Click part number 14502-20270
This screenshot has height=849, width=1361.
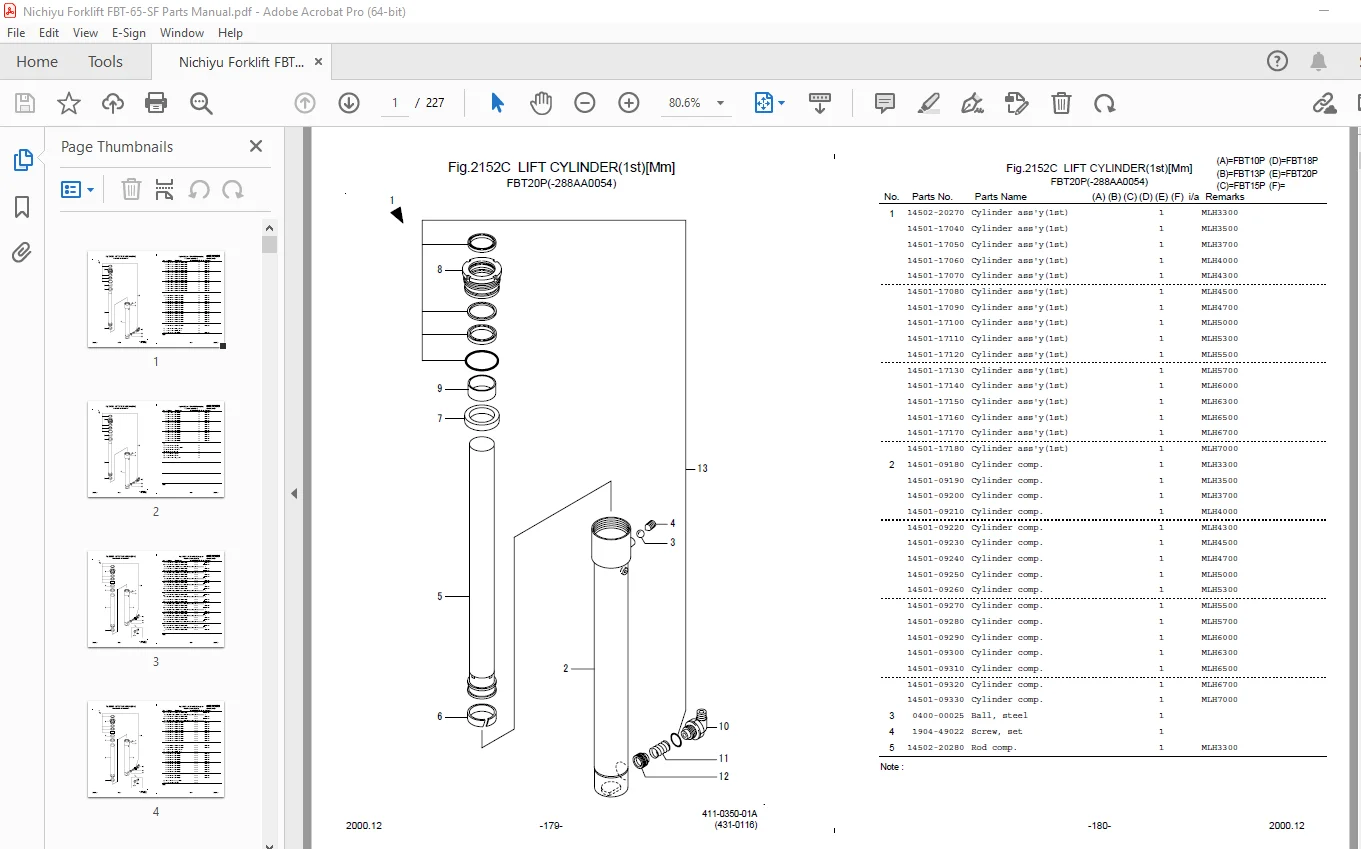(x=935, y=212)
